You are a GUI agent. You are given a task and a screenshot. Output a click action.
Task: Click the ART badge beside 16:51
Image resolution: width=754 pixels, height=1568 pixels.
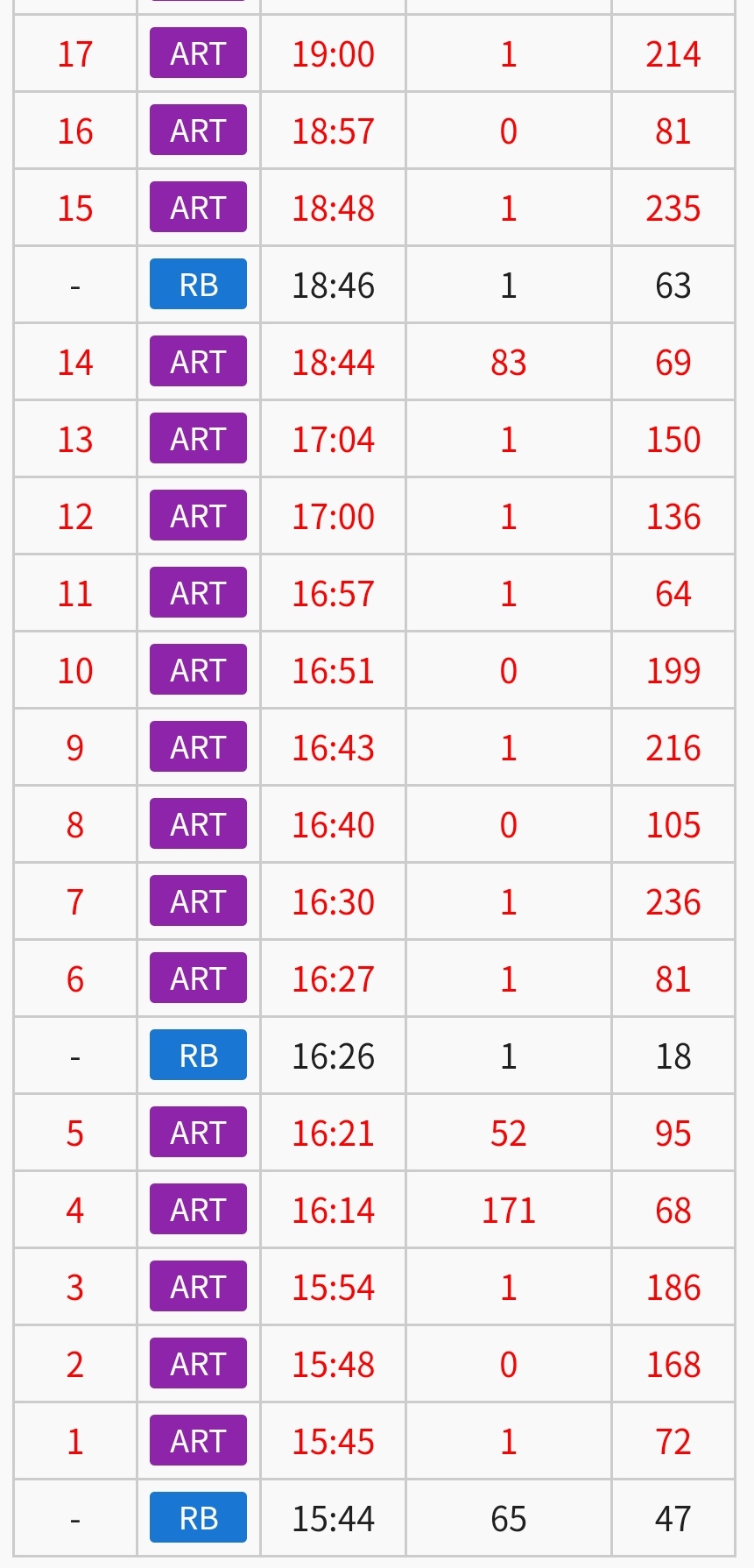198,670
